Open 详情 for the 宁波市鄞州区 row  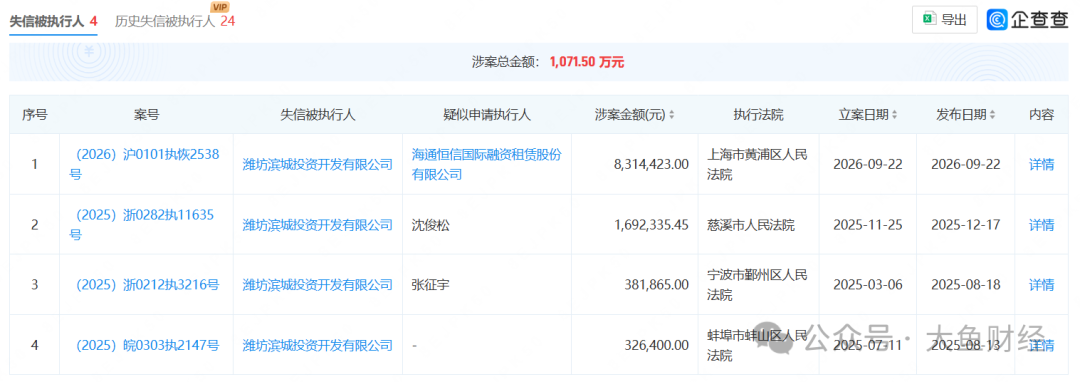(1041, 284)
